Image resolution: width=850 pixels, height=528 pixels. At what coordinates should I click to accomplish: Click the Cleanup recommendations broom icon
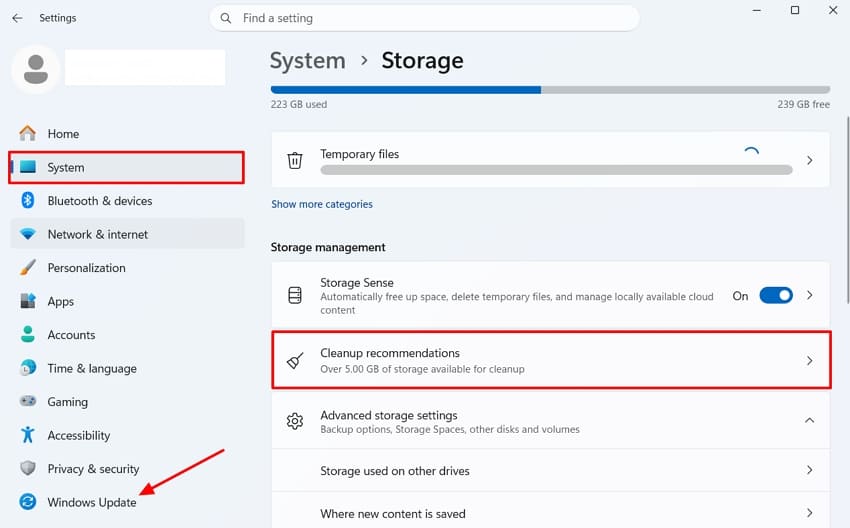pos(294,360)
